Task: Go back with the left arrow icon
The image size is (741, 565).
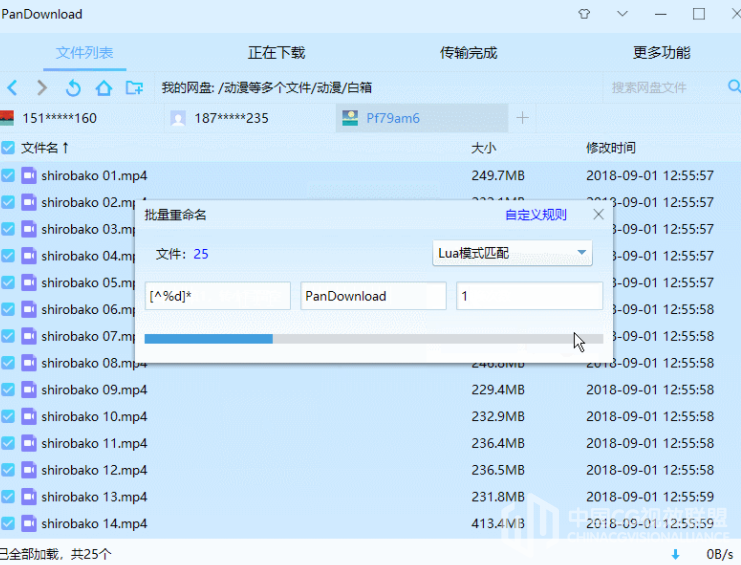Action: tap(13, 87)
